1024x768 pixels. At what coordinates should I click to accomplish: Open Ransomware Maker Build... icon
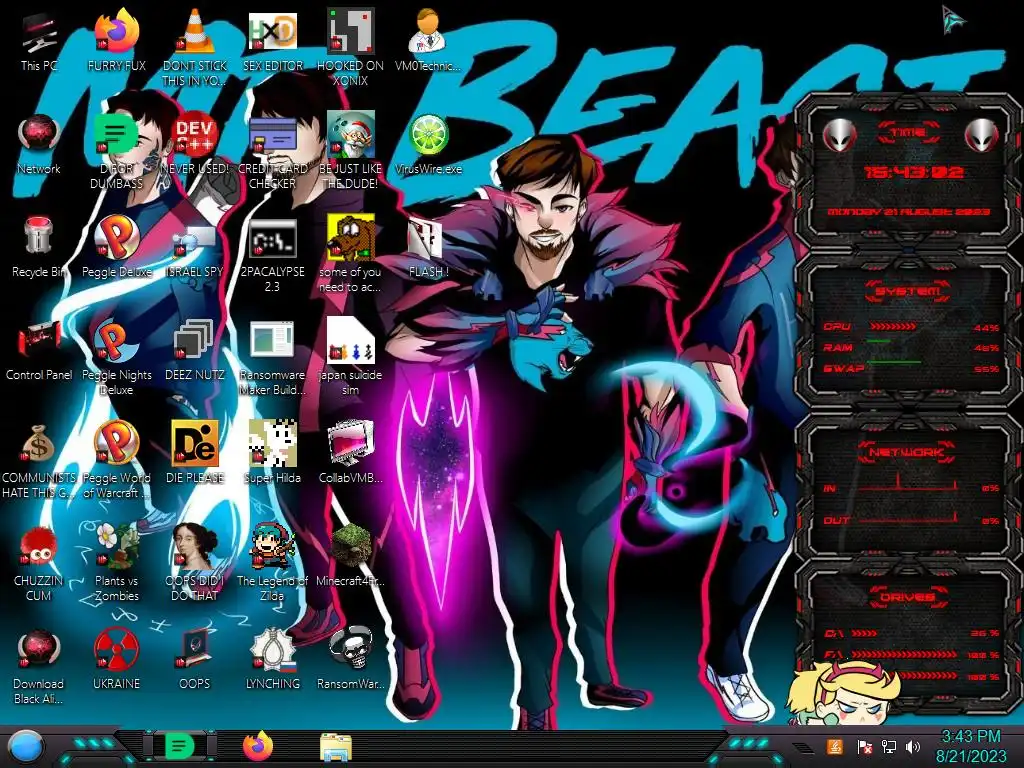[x=272, y=340]
